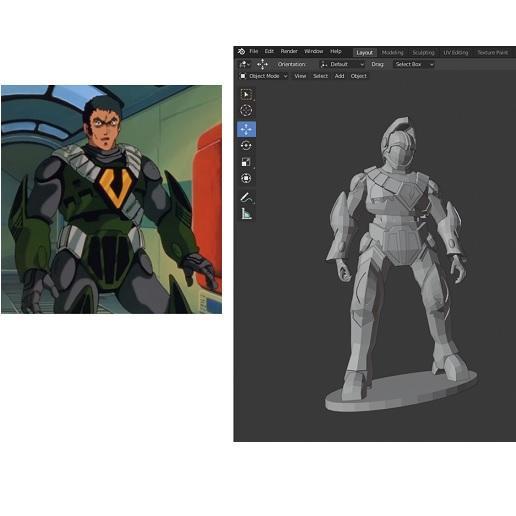
Task: Click the transform pivot arrows icon
Action: (x=262, y=64)
